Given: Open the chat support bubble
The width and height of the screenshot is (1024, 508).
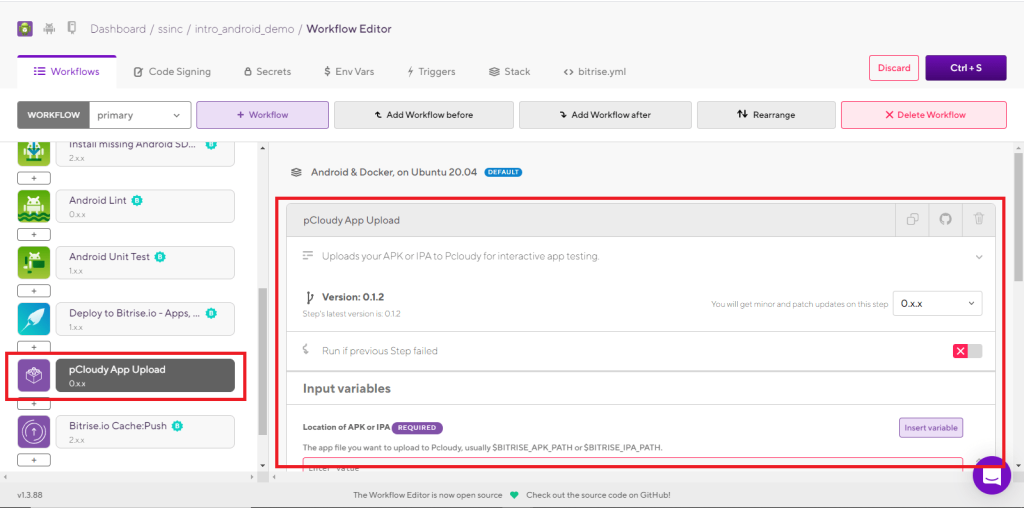Looking at the screenshot, I should (992, 475).
